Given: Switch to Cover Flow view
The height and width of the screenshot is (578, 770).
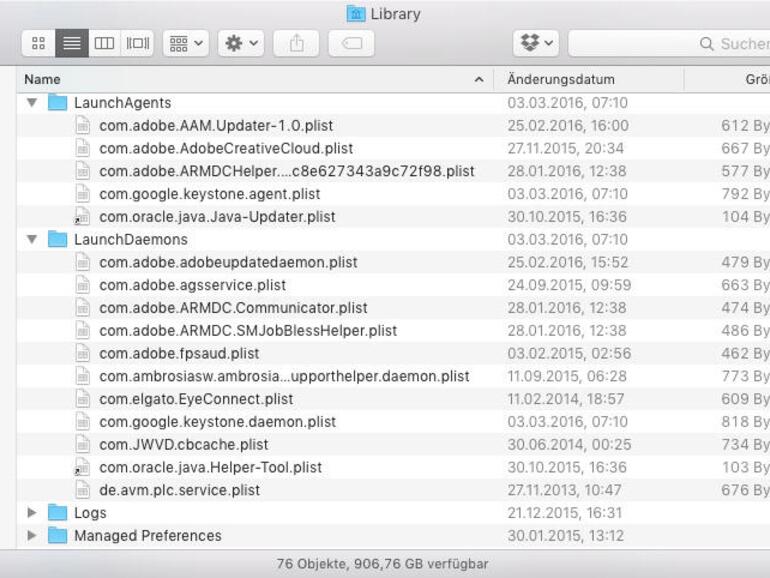Looking at the screenshot, I should (138, 43).
